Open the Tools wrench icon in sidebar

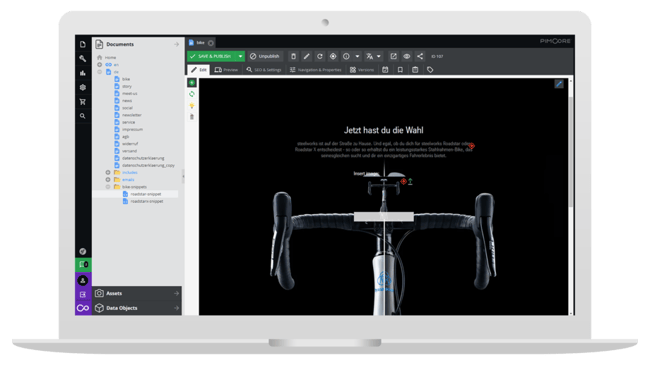[x=82, y=58]
